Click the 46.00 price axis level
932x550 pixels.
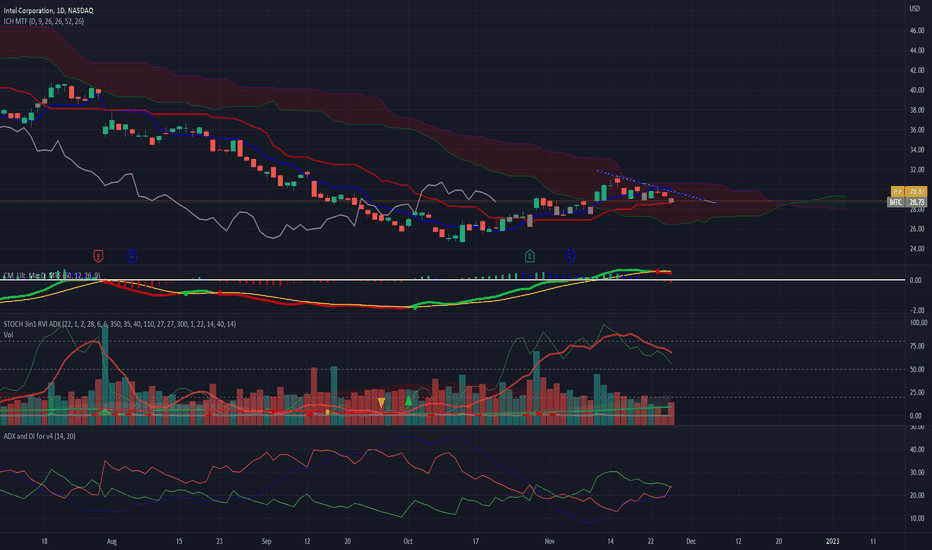(x=917, y=30)
